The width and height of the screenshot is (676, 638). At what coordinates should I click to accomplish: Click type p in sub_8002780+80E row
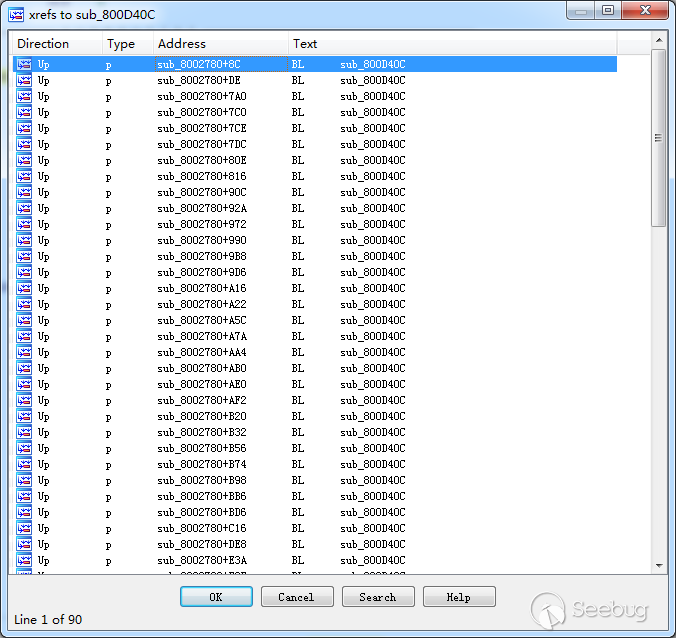click(x=108, y=162)
